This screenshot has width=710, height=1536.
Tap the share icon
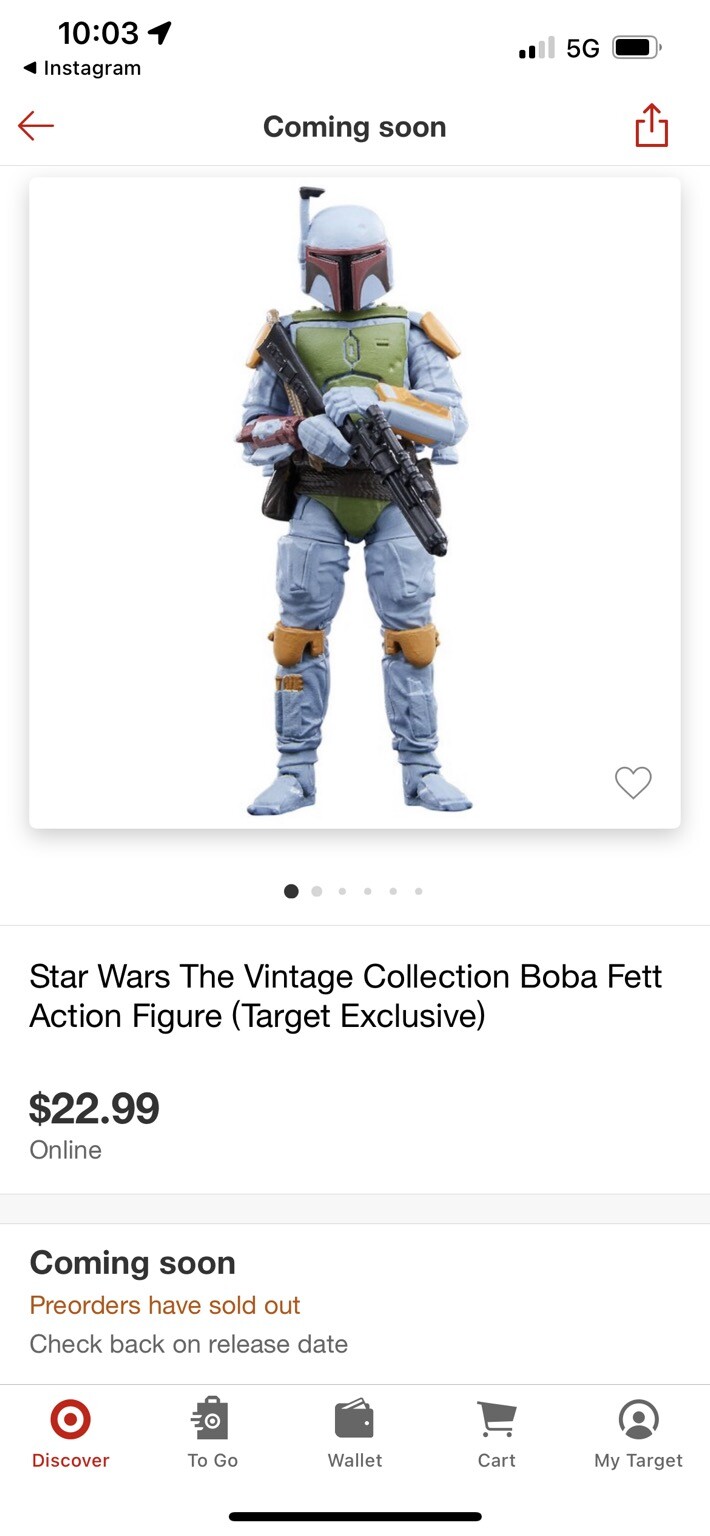[x=651, y=126]
